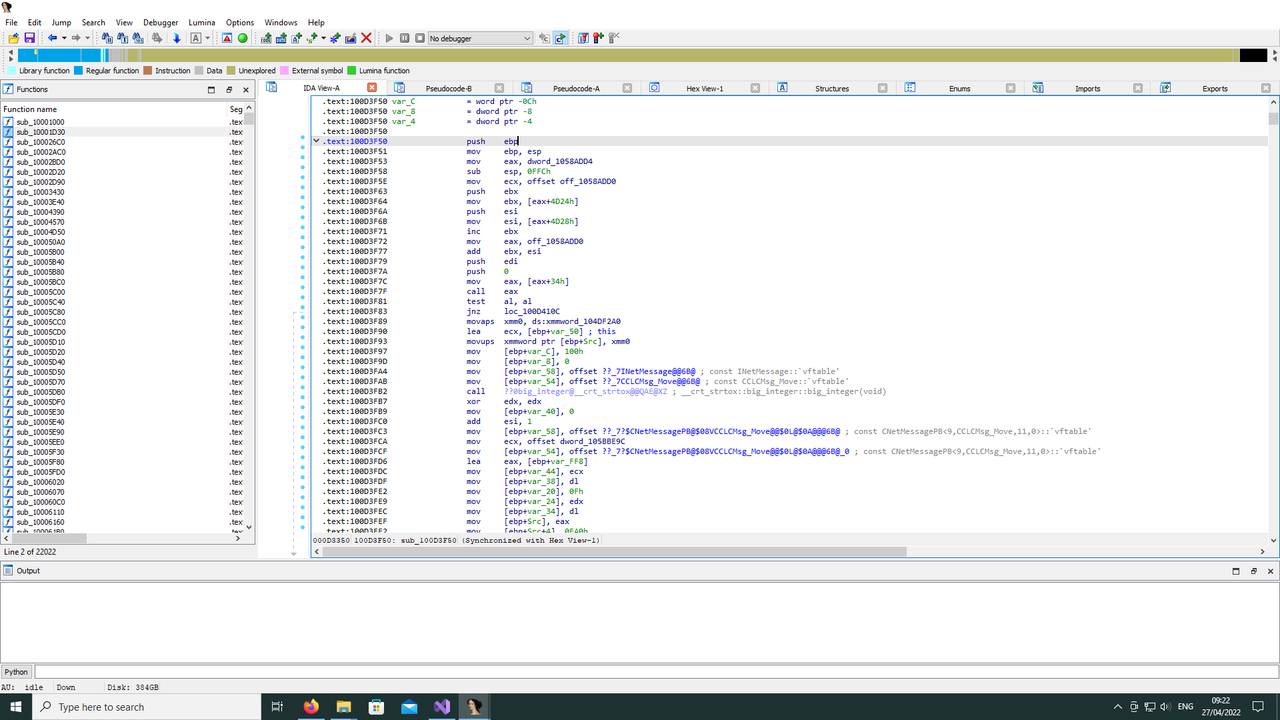Open the Options menu
The width and height of the screenshot is (1280, 720).
click(240, 22)
